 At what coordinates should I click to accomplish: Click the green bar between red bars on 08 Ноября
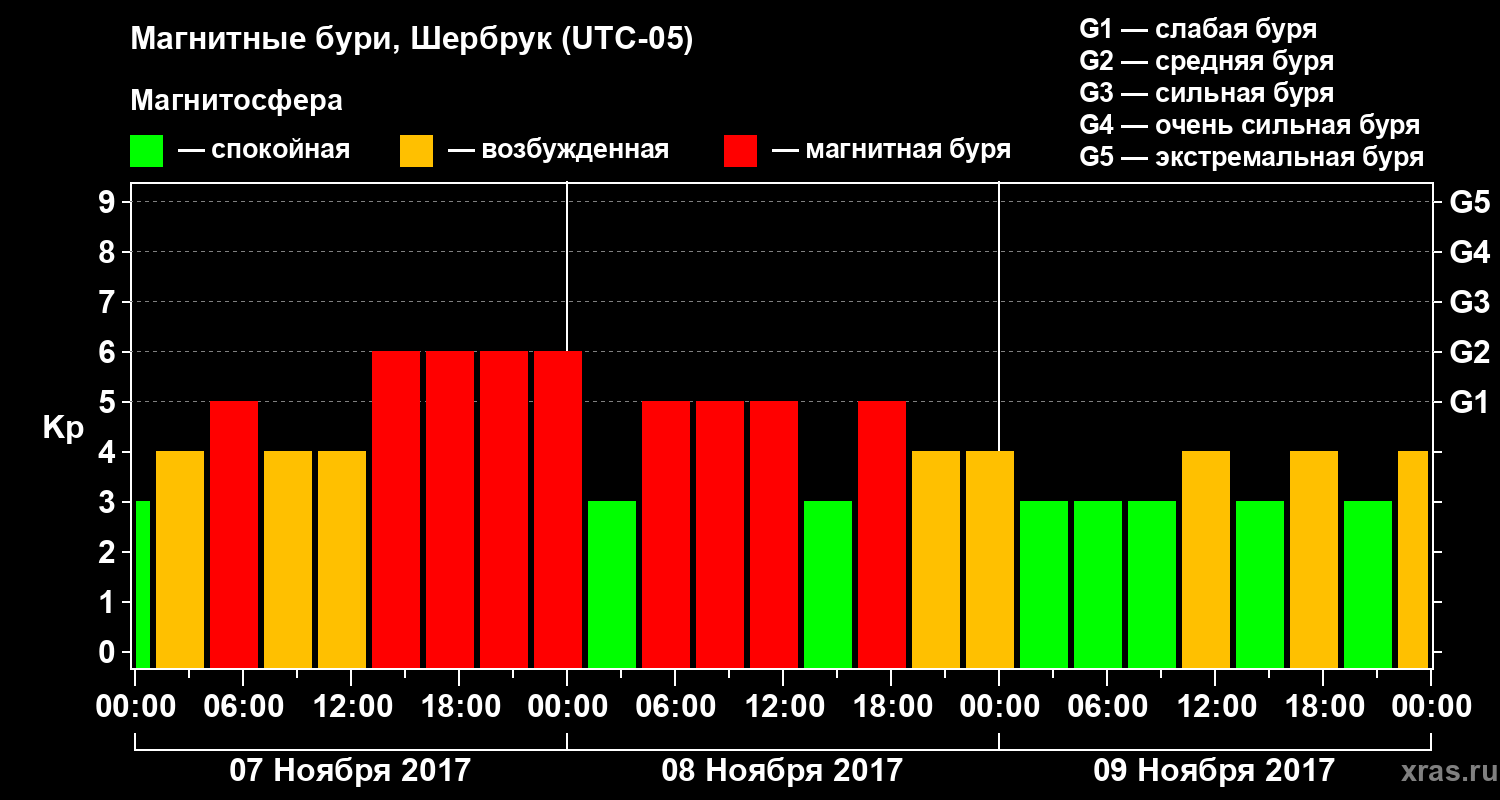coord(828,584)
